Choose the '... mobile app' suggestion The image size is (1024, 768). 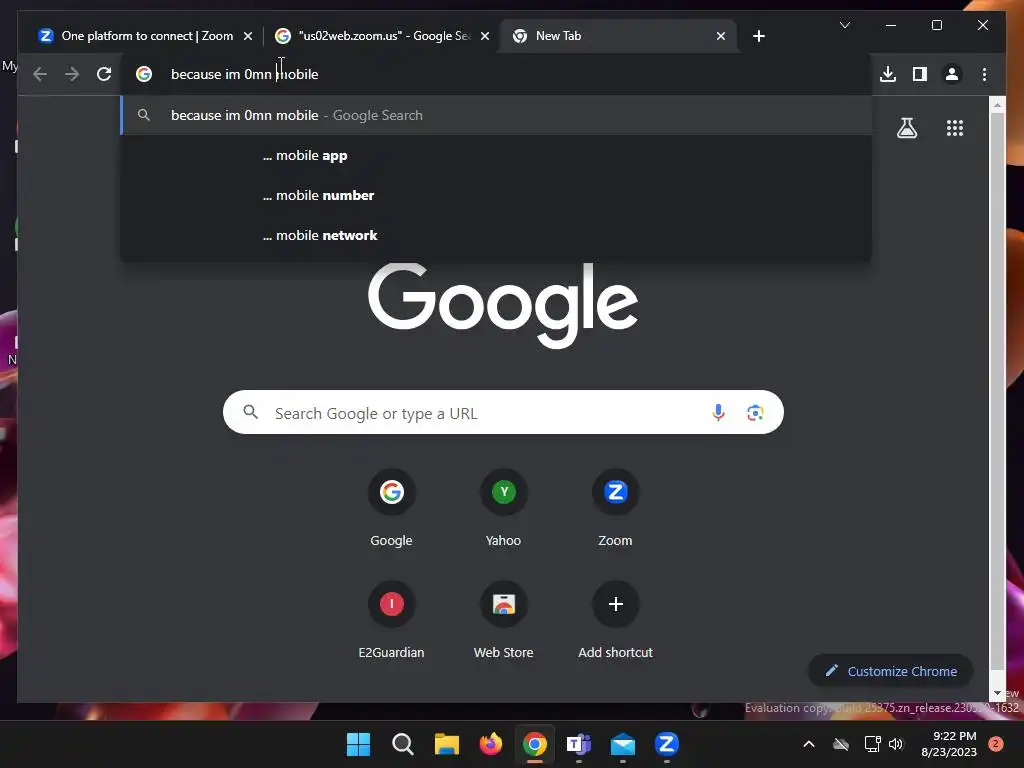tap(496, 155)
